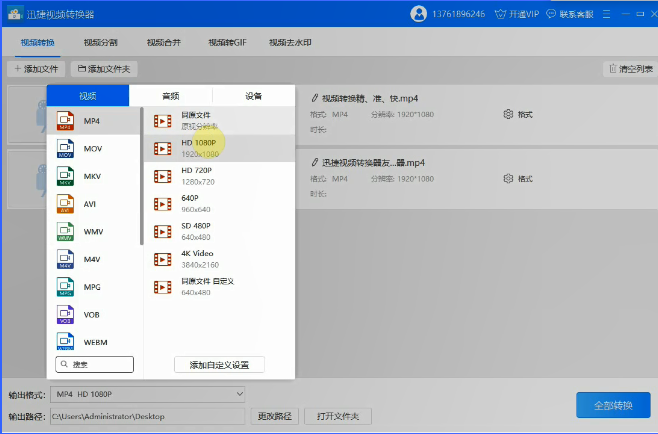Click film icon for HD 1080P preset
658x434 pixels.
click(162, 149)
